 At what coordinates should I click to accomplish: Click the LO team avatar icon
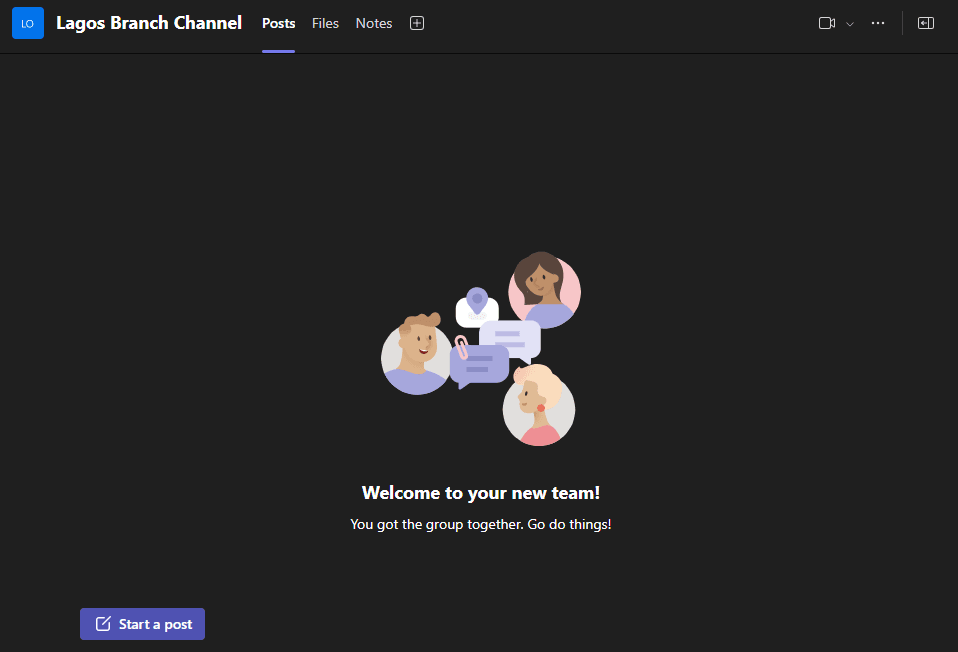(28, 23)
